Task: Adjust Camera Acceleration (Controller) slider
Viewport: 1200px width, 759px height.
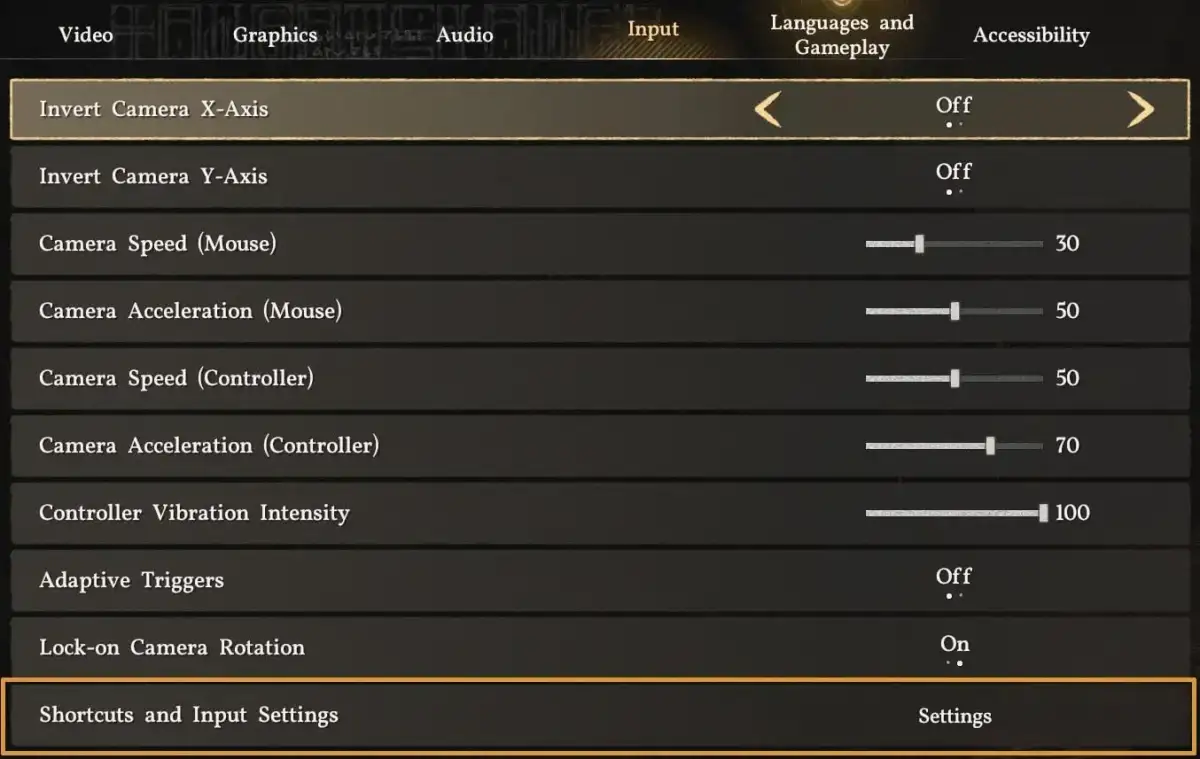Action: pos(993,446)
